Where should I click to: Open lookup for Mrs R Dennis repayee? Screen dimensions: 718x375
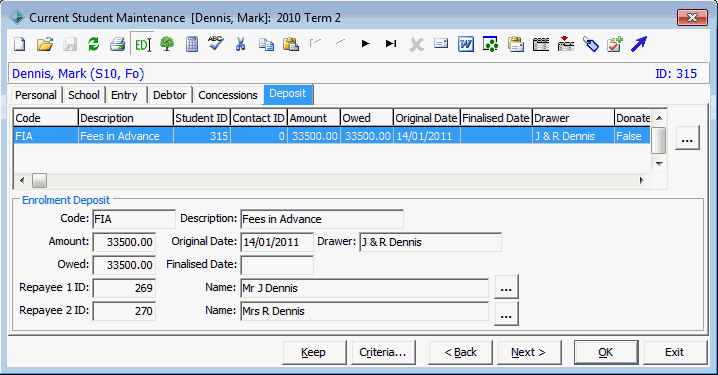[x=506, y=314]
